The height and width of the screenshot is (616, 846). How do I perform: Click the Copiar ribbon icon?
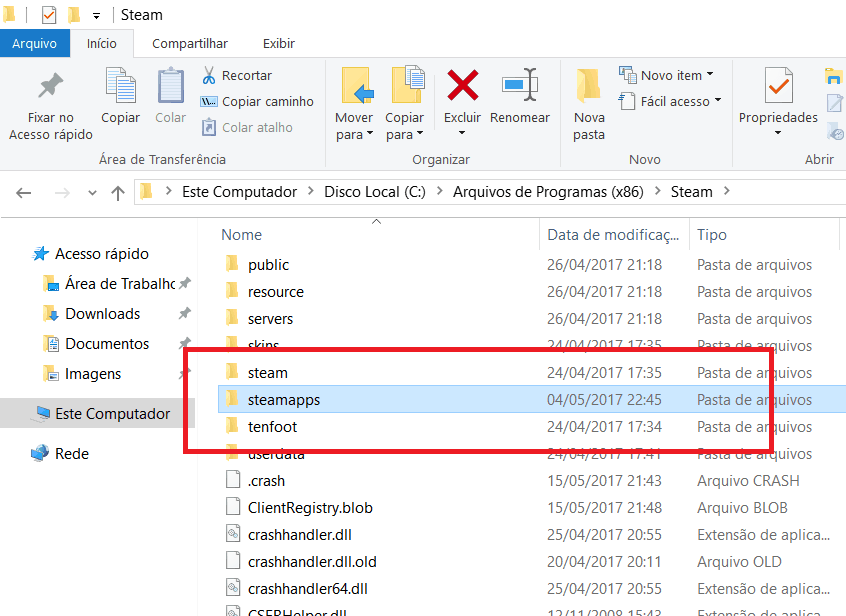coord(120,85)
